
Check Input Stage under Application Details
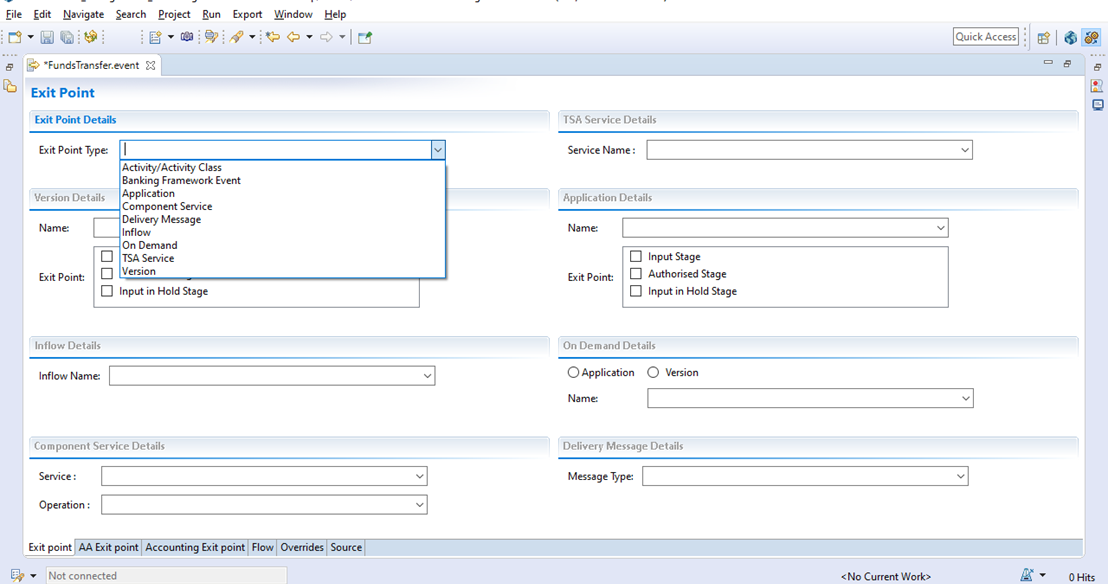(636, 257)
